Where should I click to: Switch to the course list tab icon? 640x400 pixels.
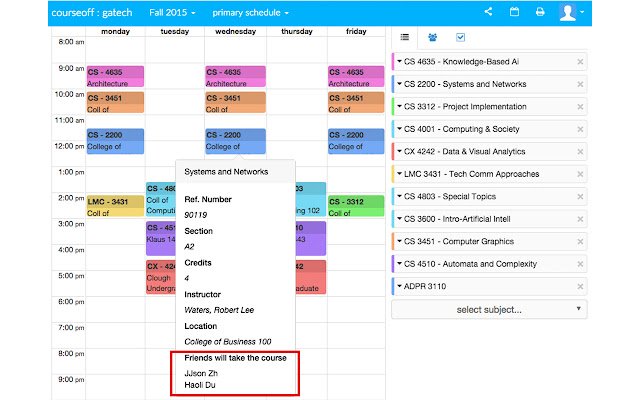pos(404,38)
